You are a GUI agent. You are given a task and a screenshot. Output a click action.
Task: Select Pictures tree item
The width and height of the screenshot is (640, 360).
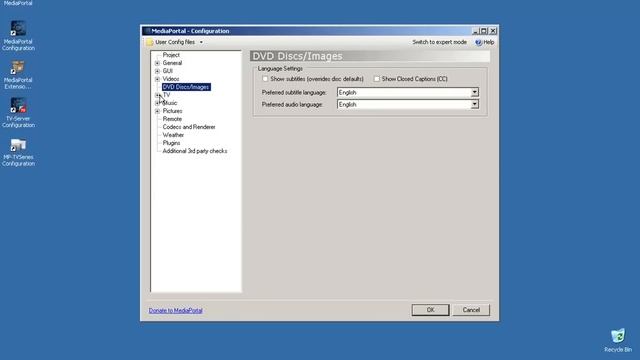point(172,111)
